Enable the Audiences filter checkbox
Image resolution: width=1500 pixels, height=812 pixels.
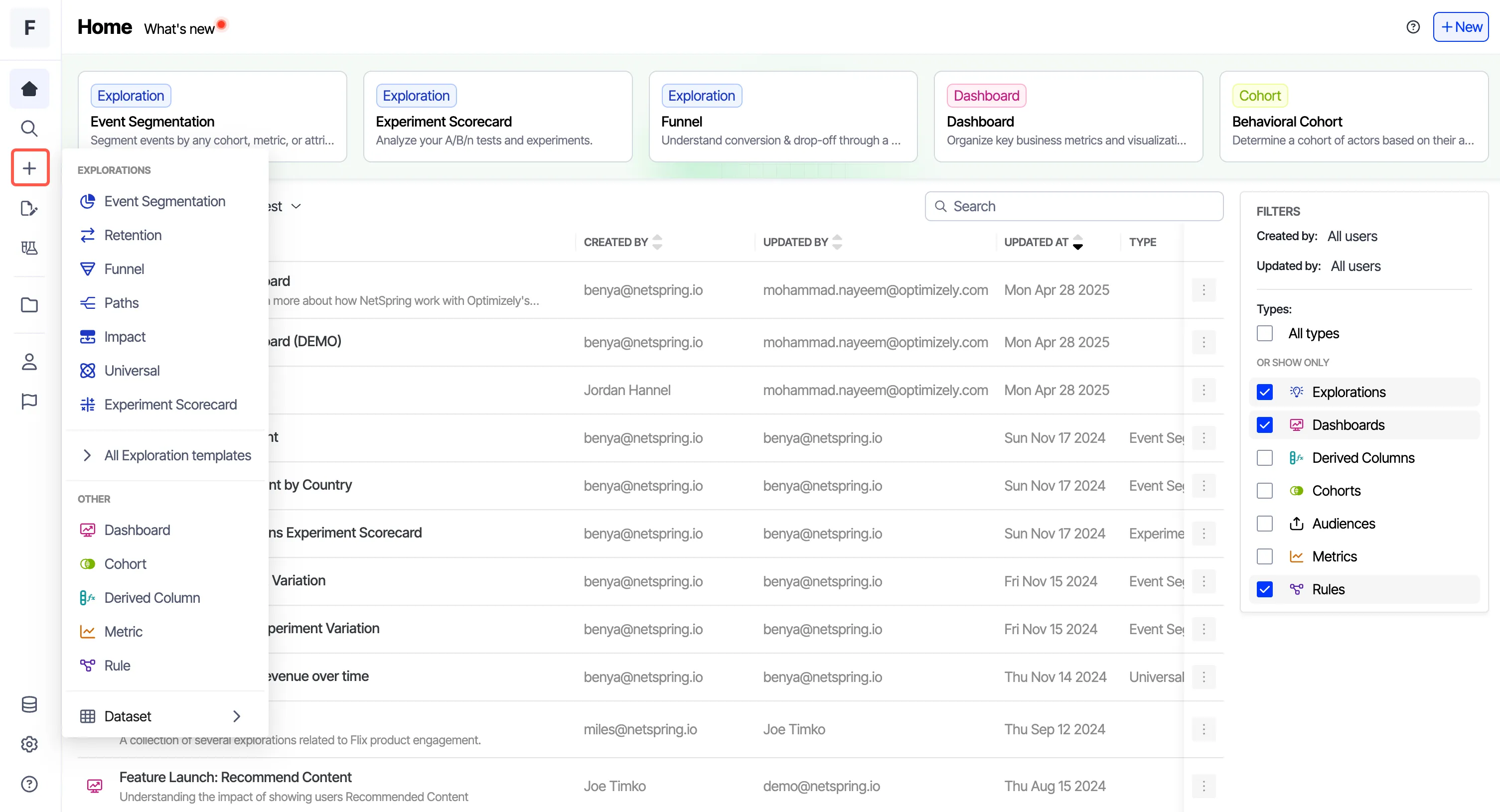pyautogui.click(x=1264, y=524)
